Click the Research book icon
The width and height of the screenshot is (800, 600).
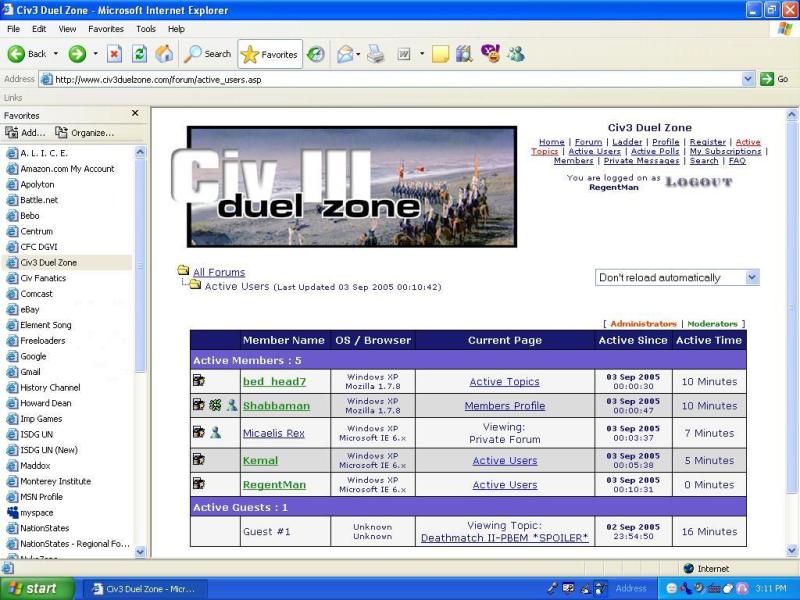[x=464, y=54]
